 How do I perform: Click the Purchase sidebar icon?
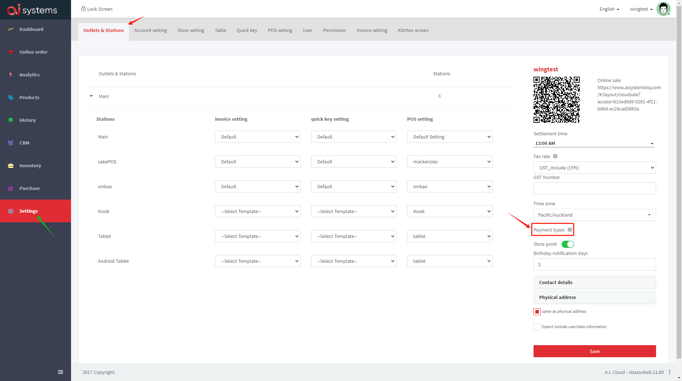[x=10, y=188]
